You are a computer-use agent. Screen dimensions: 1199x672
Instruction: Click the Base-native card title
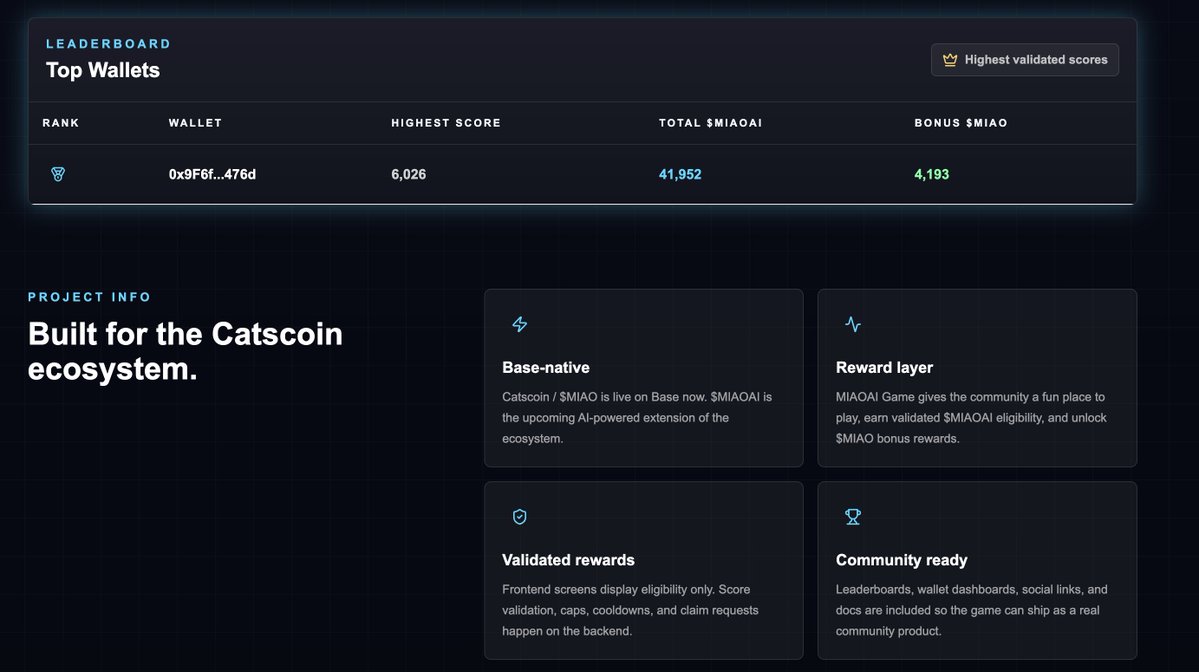[546, 368]
